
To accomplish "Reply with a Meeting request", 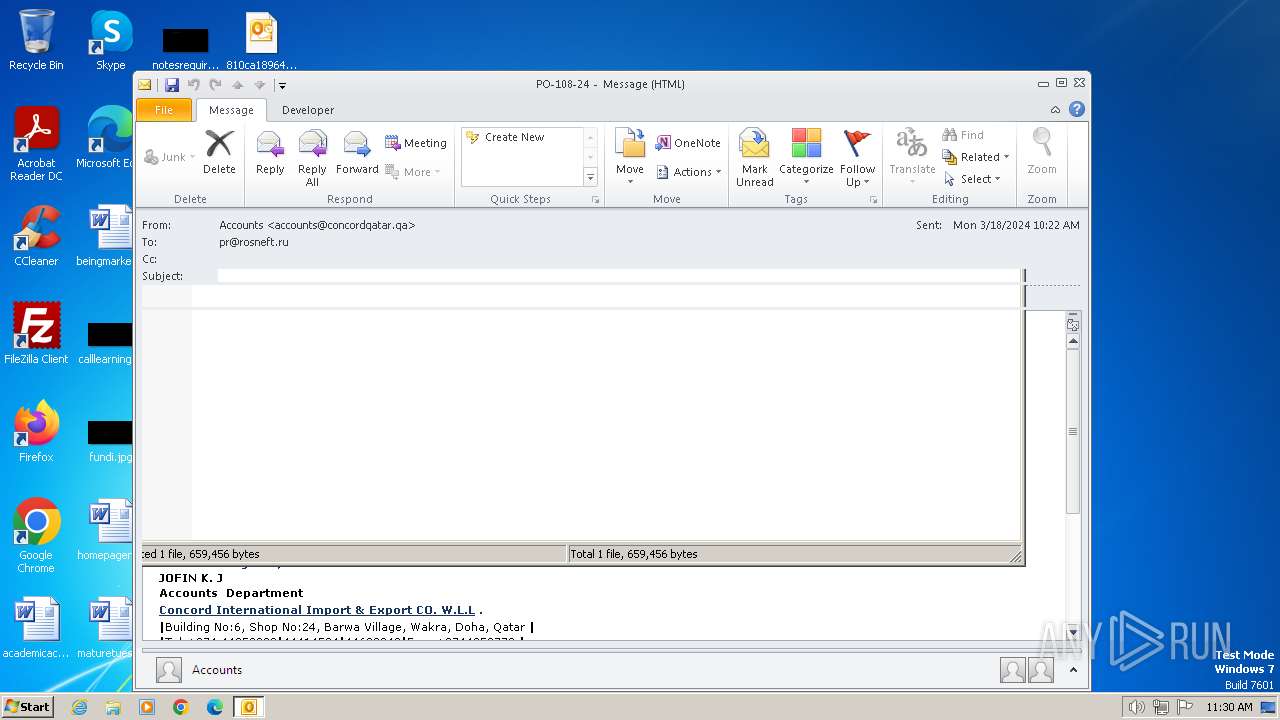I will pos(416,143).
